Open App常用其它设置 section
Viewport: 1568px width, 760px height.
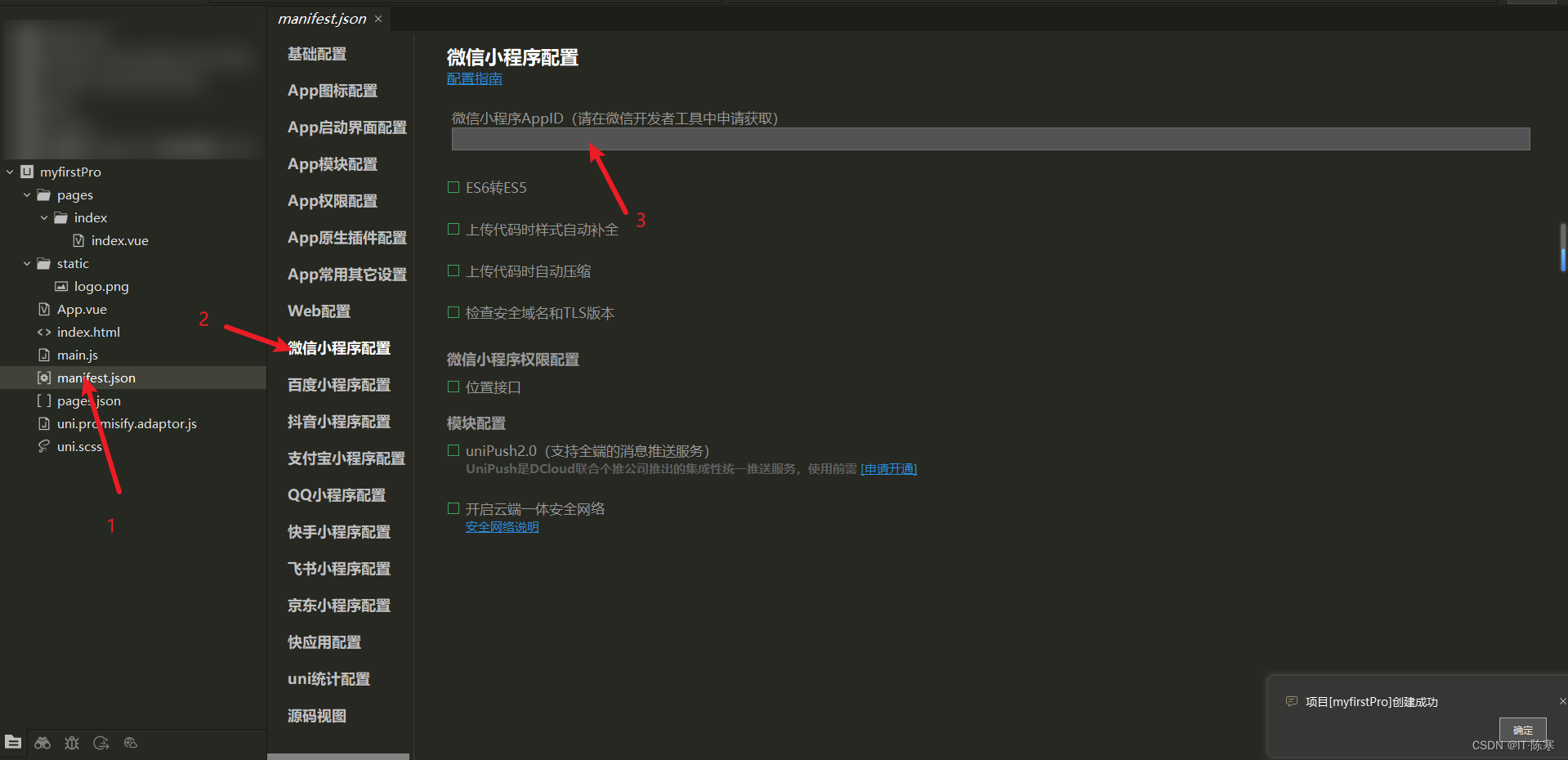(347, 275)
